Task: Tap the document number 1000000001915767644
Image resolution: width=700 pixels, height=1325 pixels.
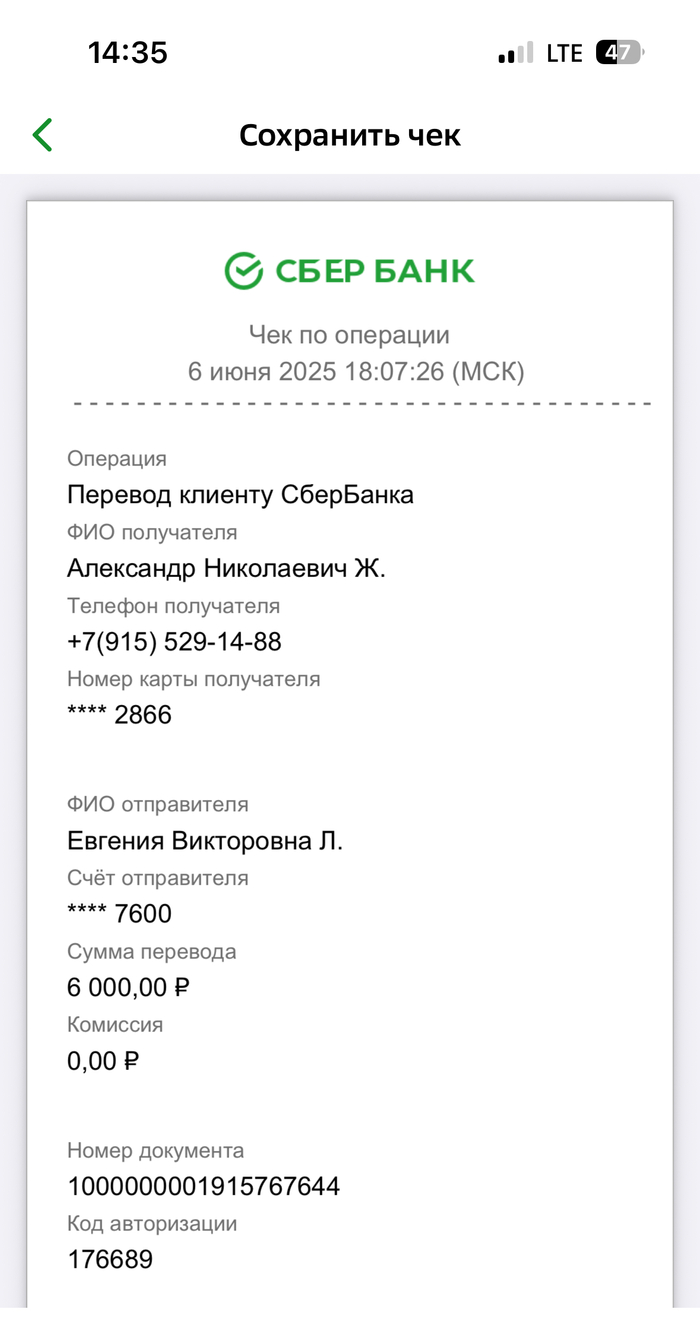Action: 204,1186
